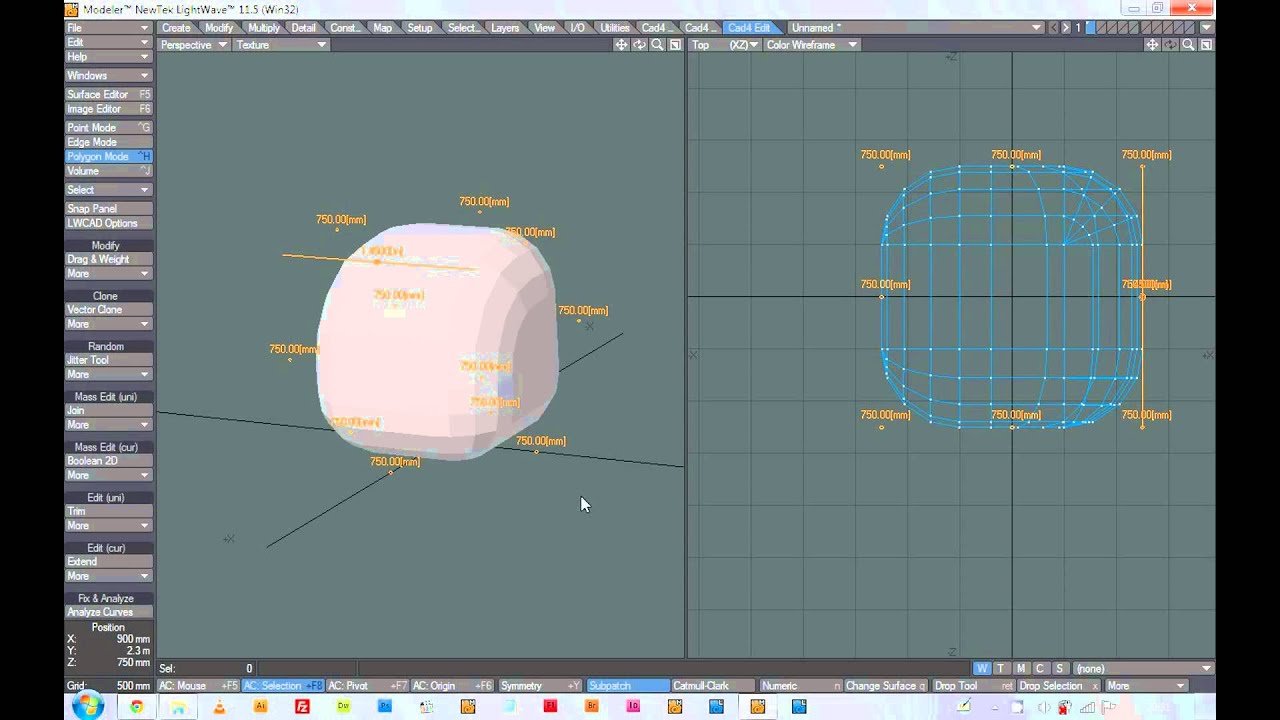Open the Texture render style dropdown
Viewport: 1280px width, 720px height.
click(x=281, y=45)
